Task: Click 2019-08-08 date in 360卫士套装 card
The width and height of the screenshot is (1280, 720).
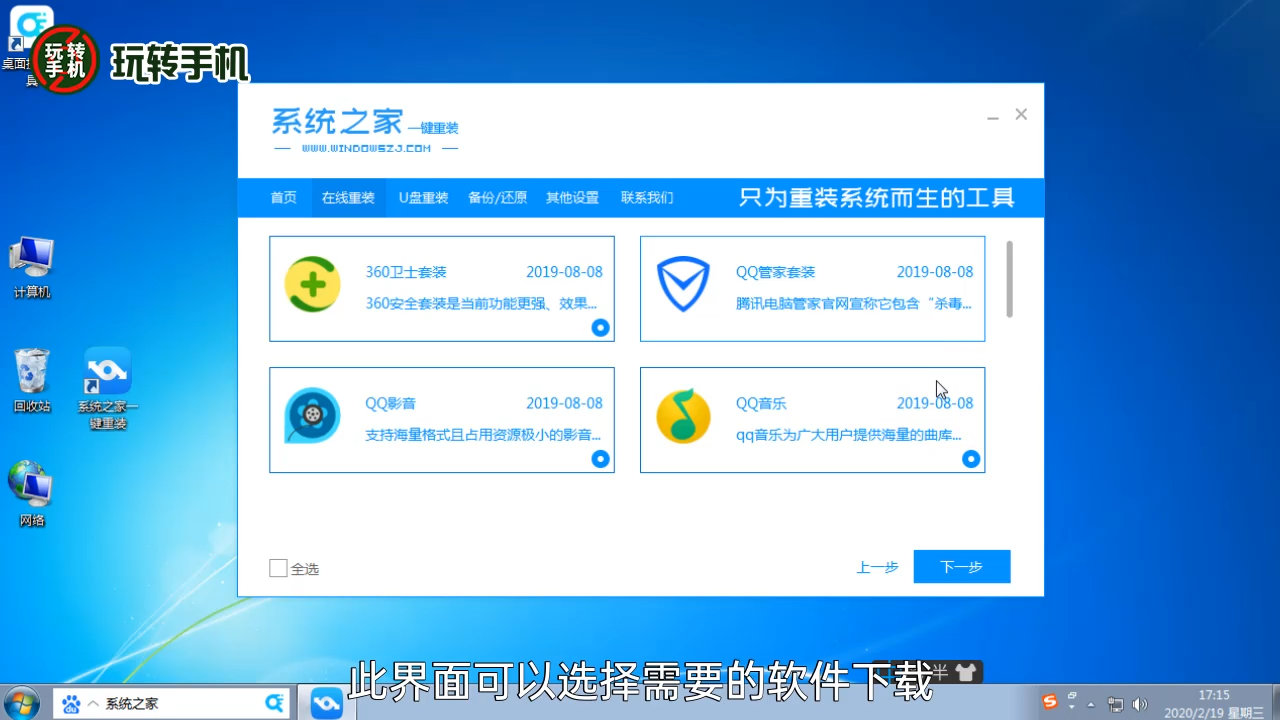Action: tap(564, 272)
